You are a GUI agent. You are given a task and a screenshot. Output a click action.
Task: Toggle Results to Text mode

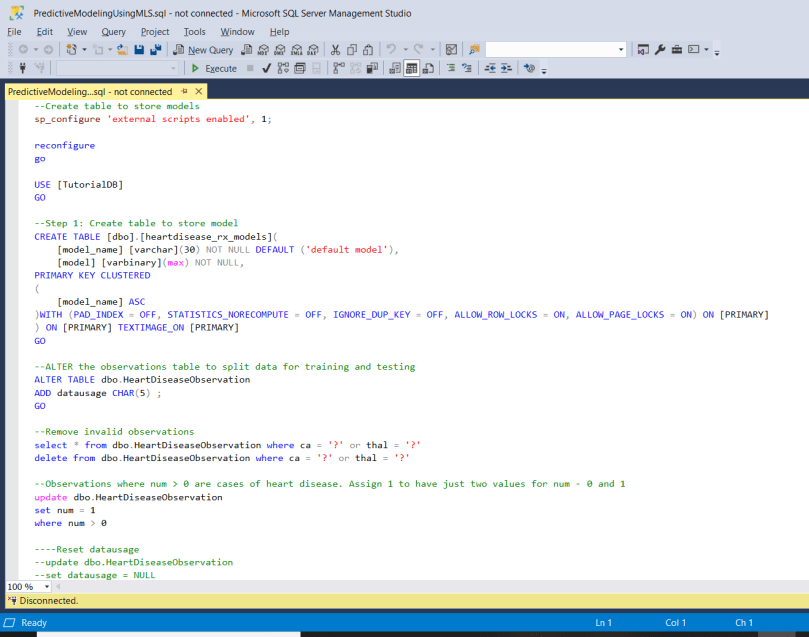392,68
